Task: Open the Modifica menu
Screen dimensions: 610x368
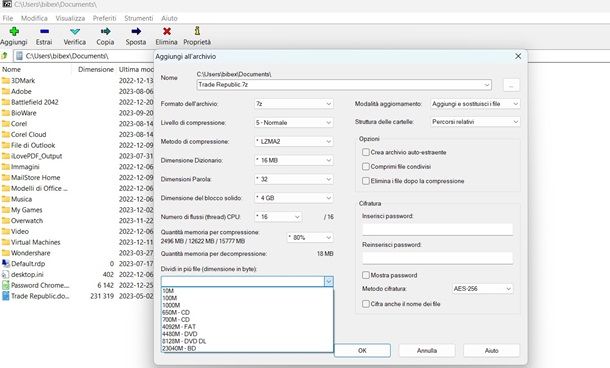Action: pos(34,18)
